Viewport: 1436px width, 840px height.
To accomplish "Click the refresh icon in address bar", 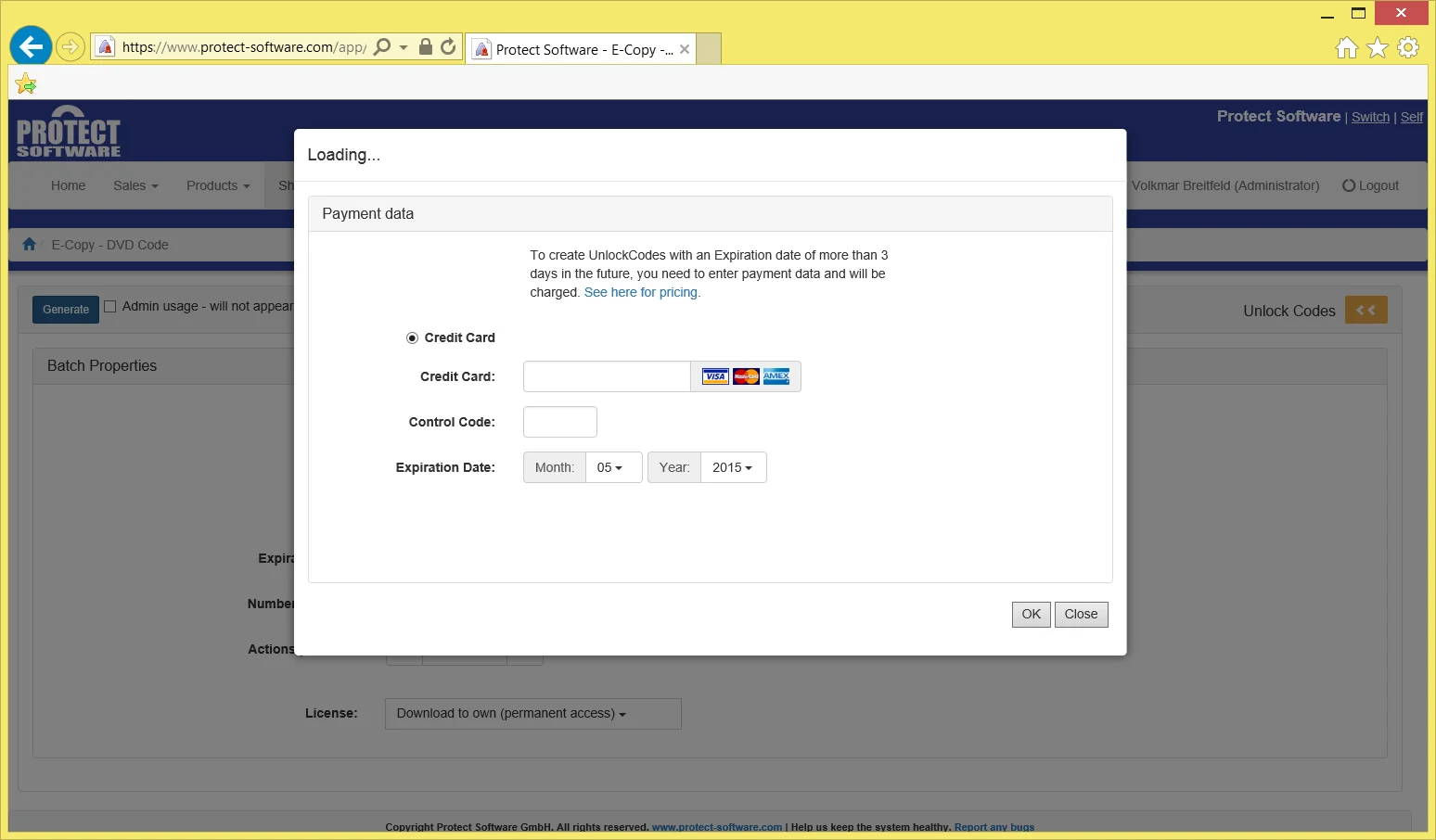I will [x=448, y=46].
